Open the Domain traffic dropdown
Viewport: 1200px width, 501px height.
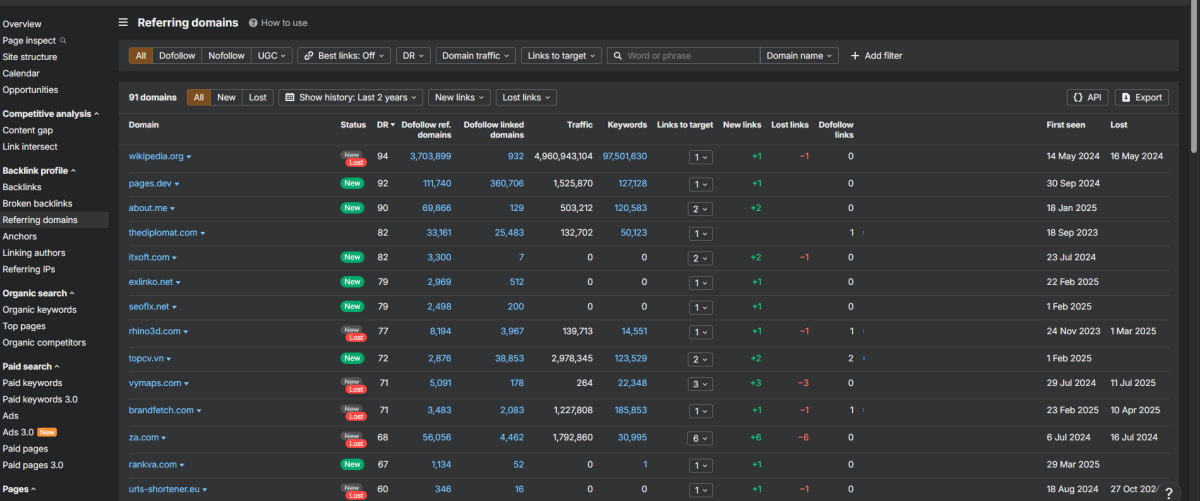pos(476,56)
